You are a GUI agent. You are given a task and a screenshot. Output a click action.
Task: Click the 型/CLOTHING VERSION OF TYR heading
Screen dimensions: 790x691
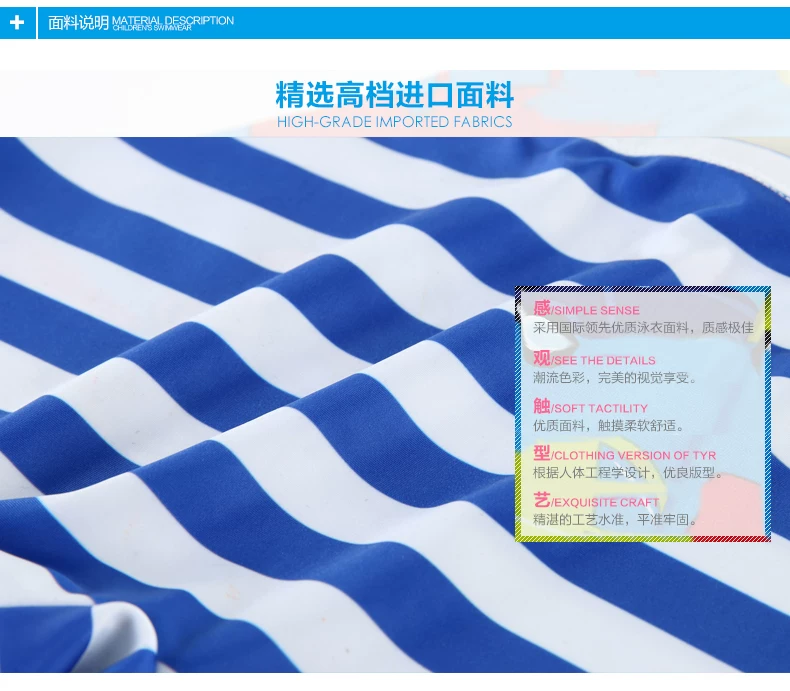tap(625, 453)
